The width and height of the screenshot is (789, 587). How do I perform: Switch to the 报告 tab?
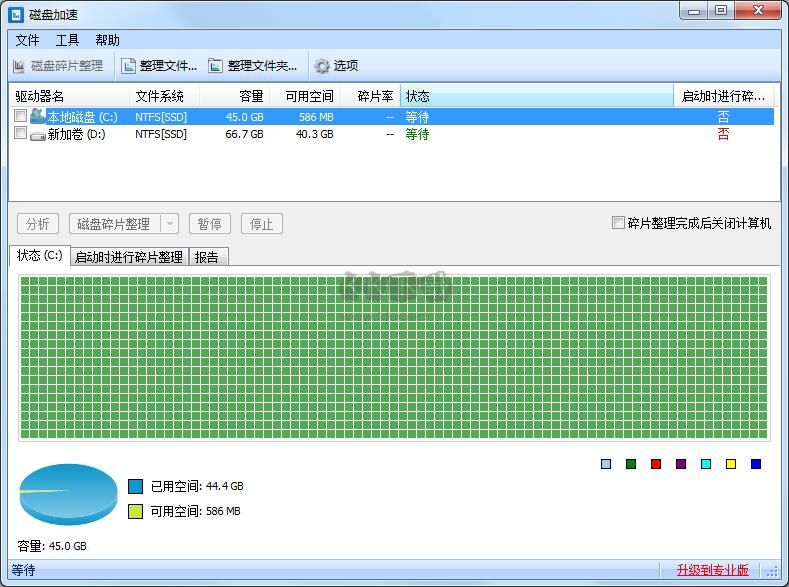click(207, 257)
